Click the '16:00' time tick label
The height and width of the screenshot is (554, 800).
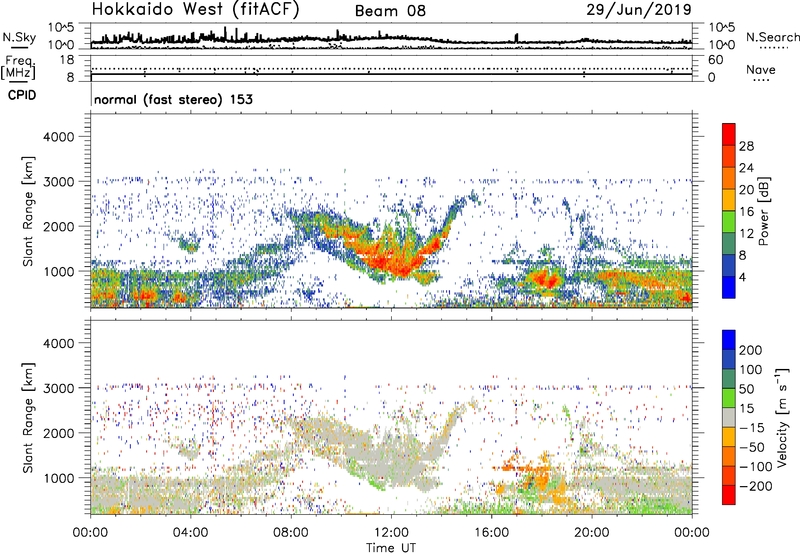[491, 533]
